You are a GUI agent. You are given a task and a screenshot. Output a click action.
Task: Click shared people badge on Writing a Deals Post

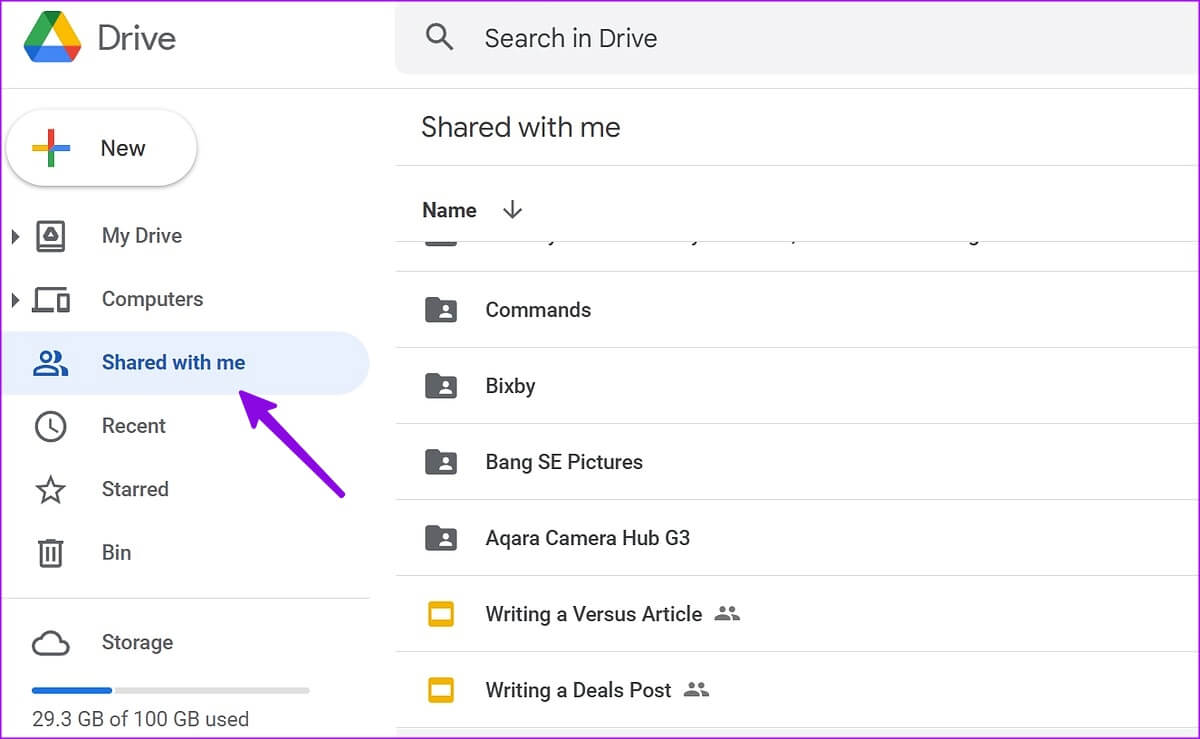(x=696, y=690)
